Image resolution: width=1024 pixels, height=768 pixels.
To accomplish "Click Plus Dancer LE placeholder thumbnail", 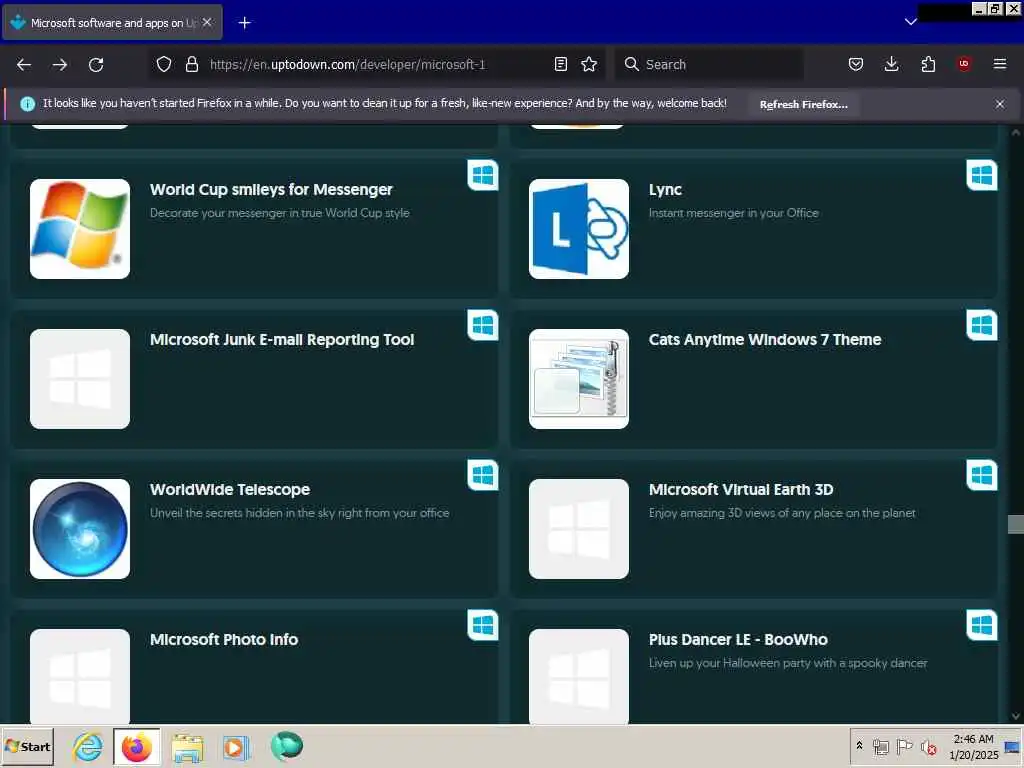I will point(579,677).
